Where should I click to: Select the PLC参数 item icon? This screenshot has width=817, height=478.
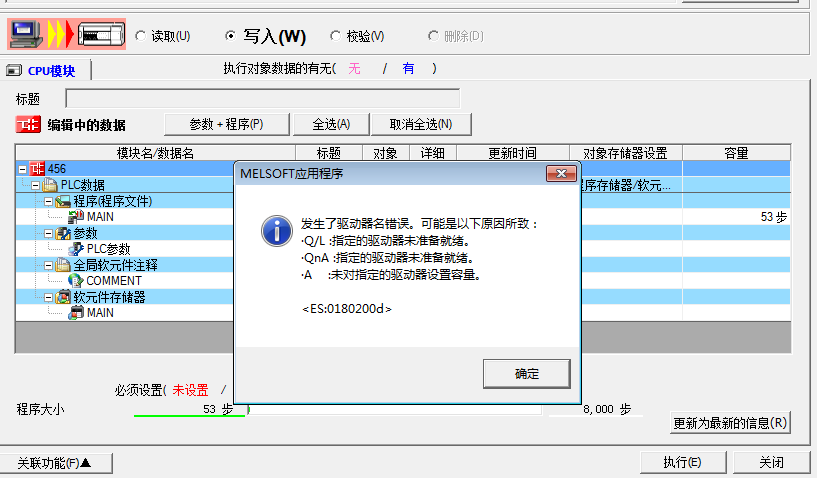pos(76,249)
